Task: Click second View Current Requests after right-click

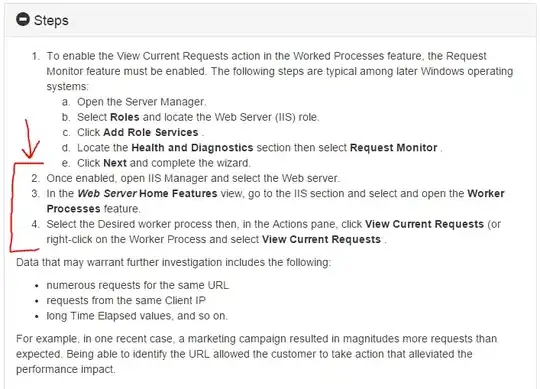Action: point(321,239)
